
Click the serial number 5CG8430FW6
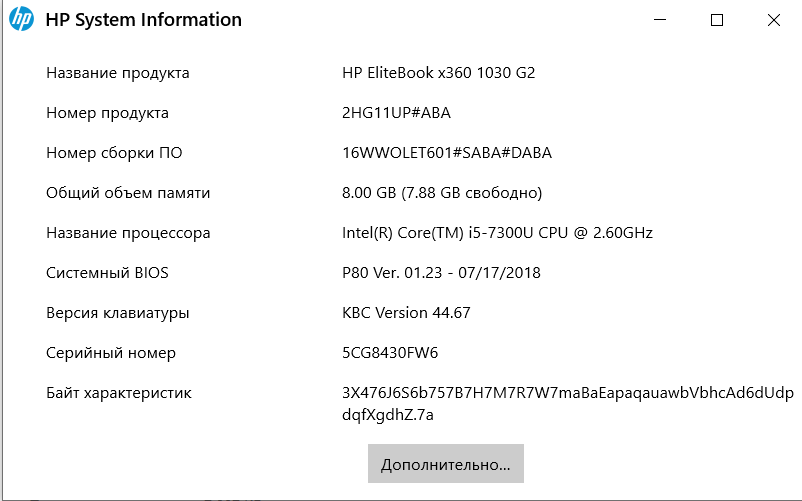pyautogui.click(x=390, y=353)
